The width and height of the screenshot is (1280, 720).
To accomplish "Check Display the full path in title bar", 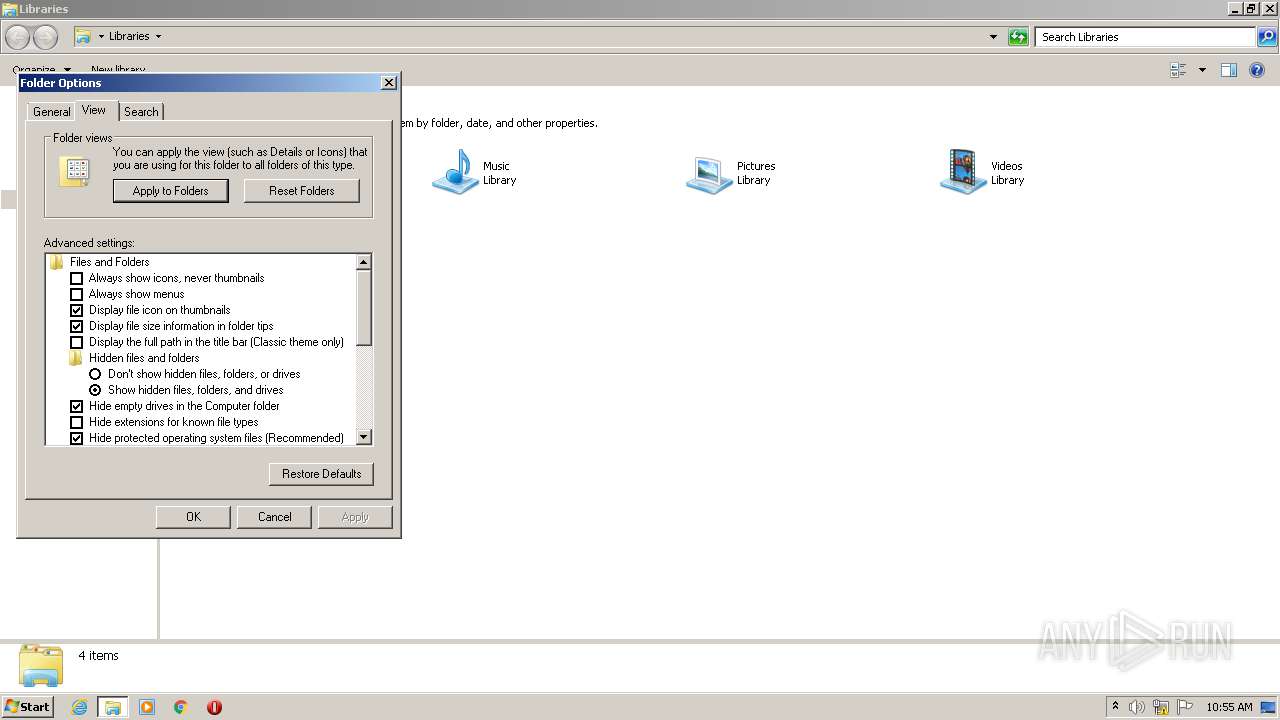I will (x=76, y=342).
